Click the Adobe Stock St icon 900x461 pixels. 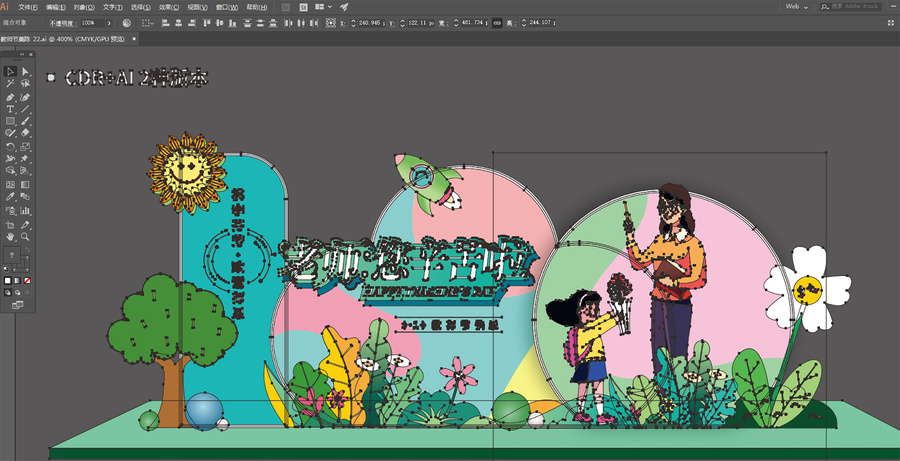click(x=303, y=7)
